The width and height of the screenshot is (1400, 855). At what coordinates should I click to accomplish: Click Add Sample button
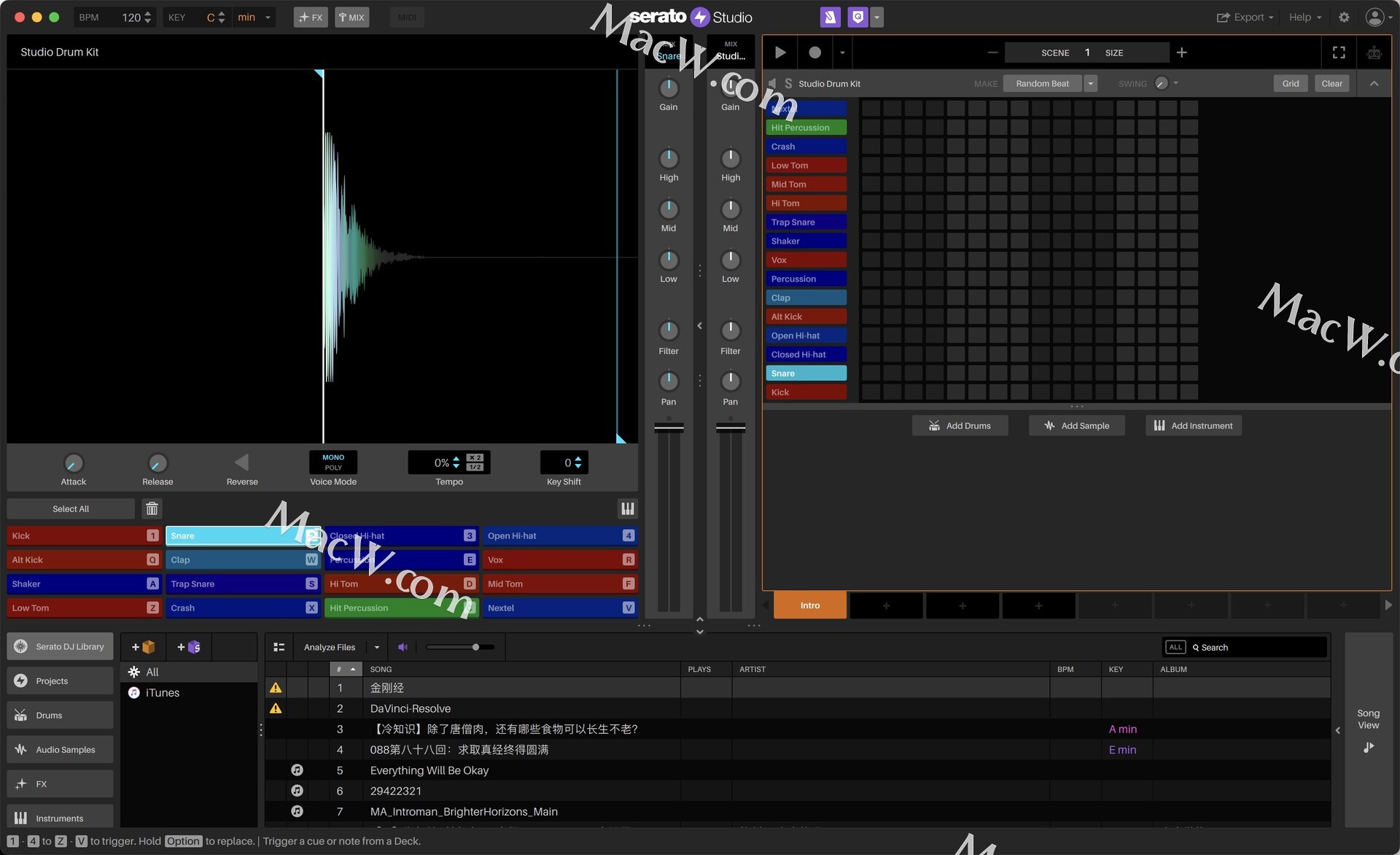(1076, 425)
